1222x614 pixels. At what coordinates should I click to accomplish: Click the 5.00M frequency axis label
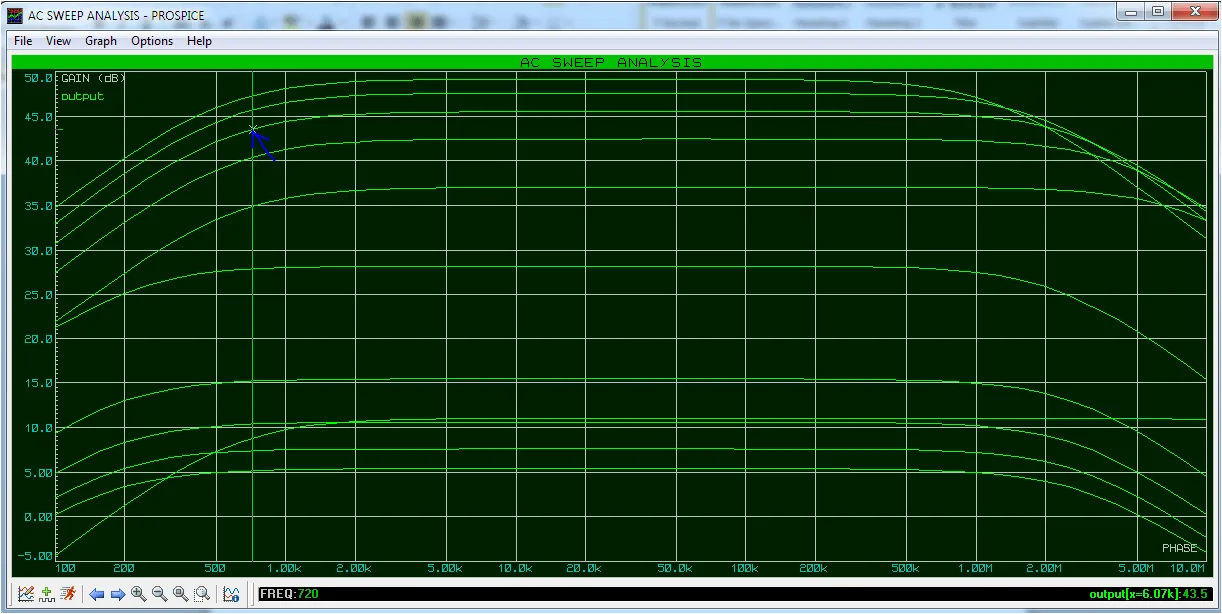1134,568
